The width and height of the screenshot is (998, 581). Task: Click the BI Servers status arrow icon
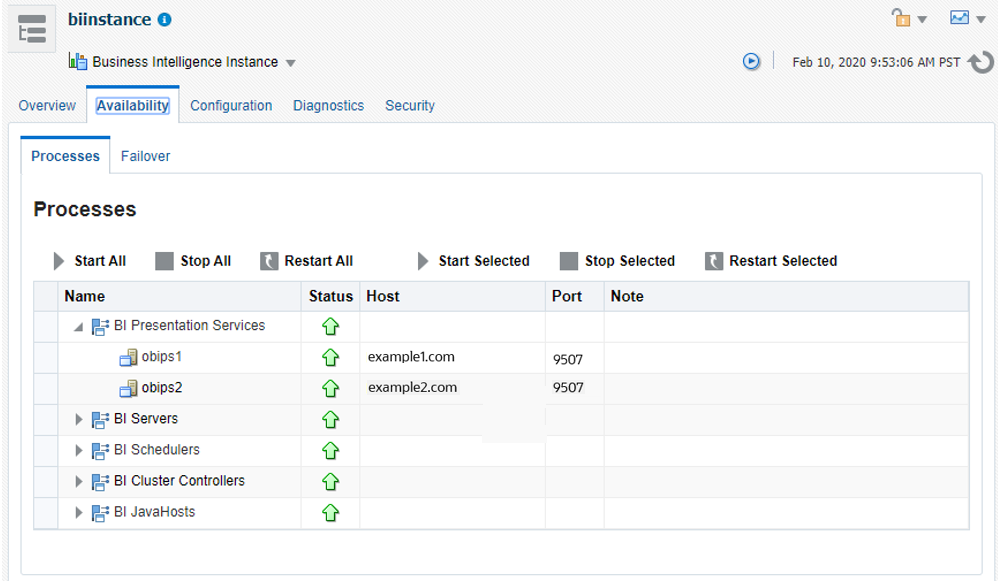330,419
